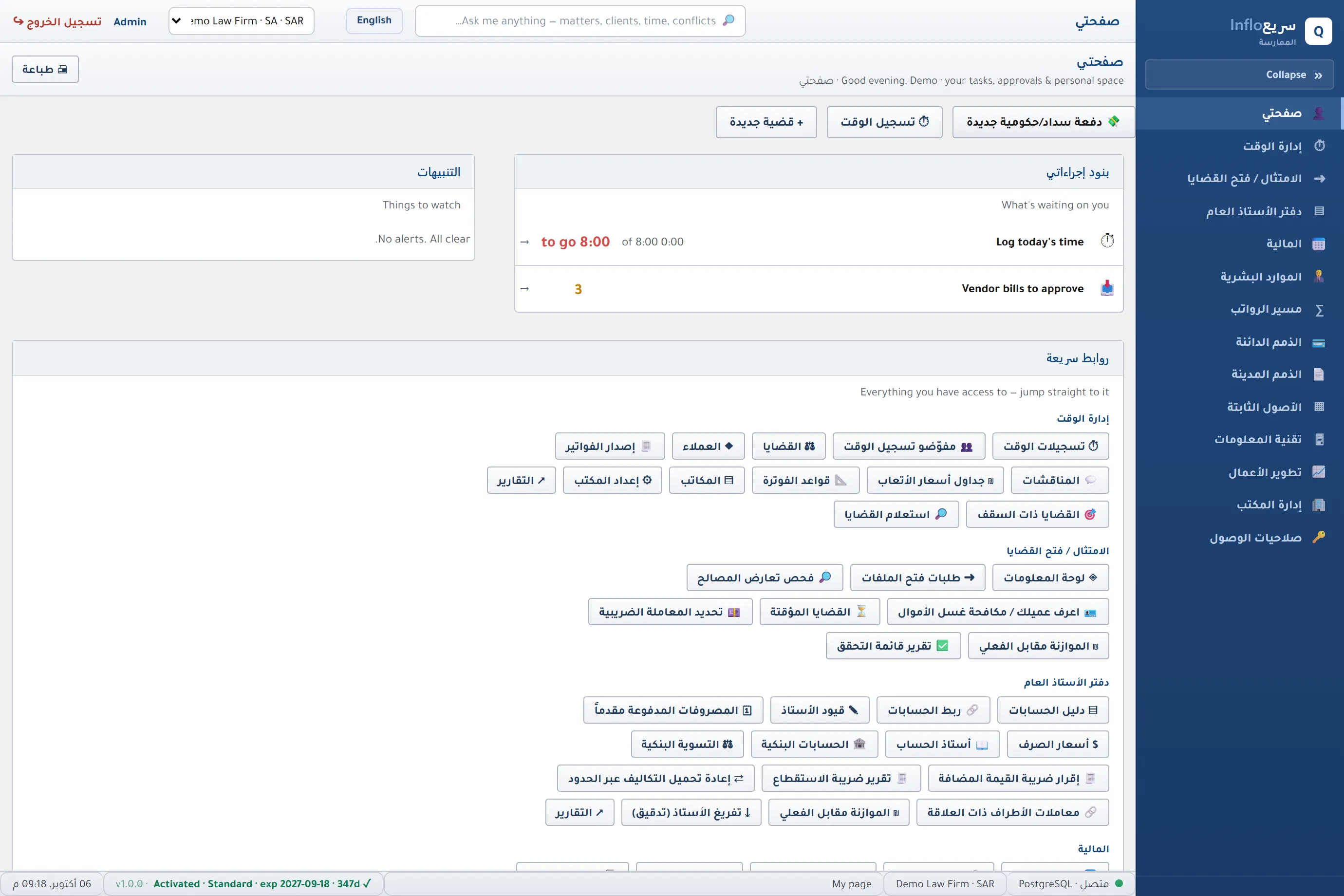Click the إدارة المكتب building icon in sidebar
Viewport: 1344px width, 896px height.
point(1318,505)
